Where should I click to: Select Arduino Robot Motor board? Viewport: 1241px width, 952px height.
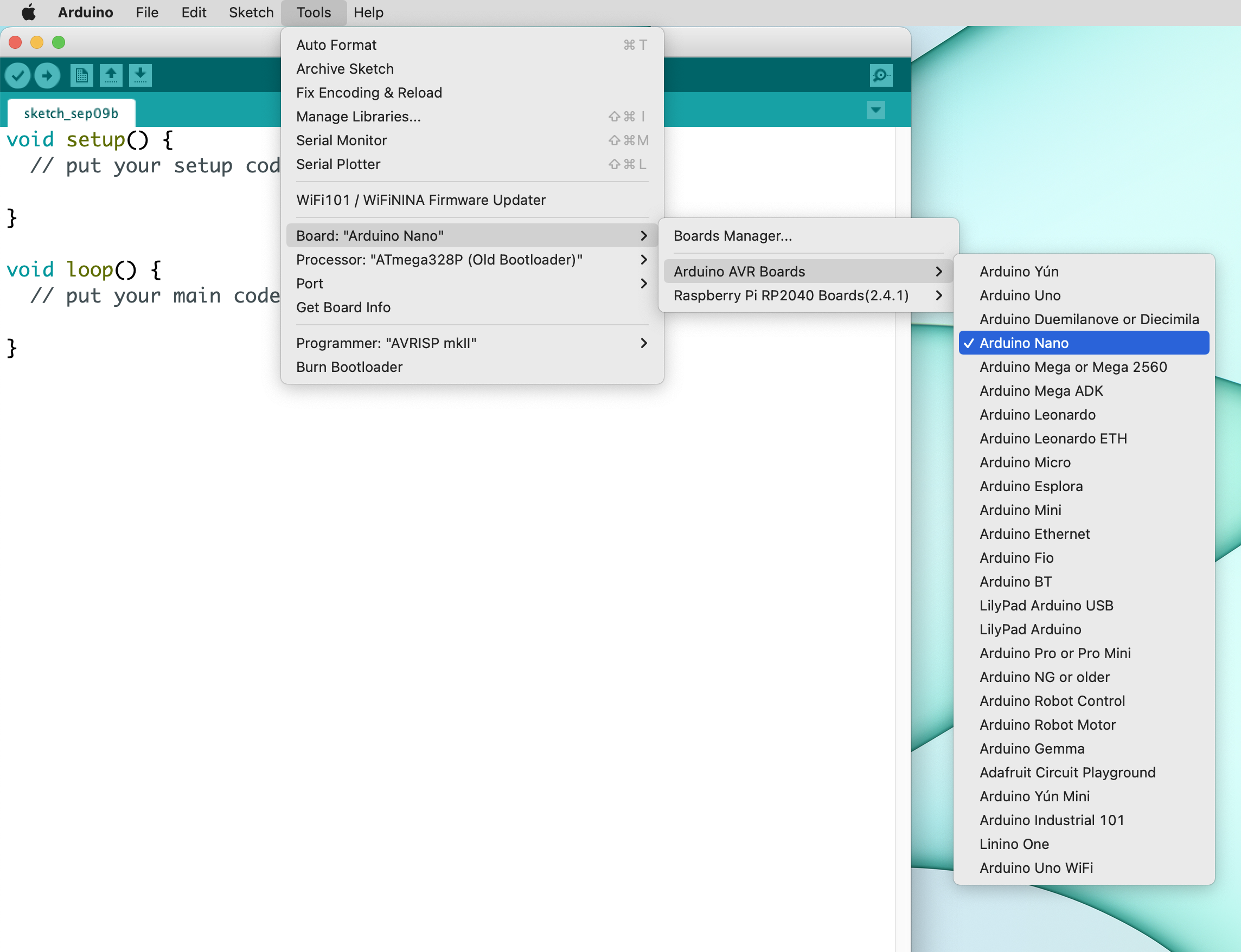[1084, 724]
